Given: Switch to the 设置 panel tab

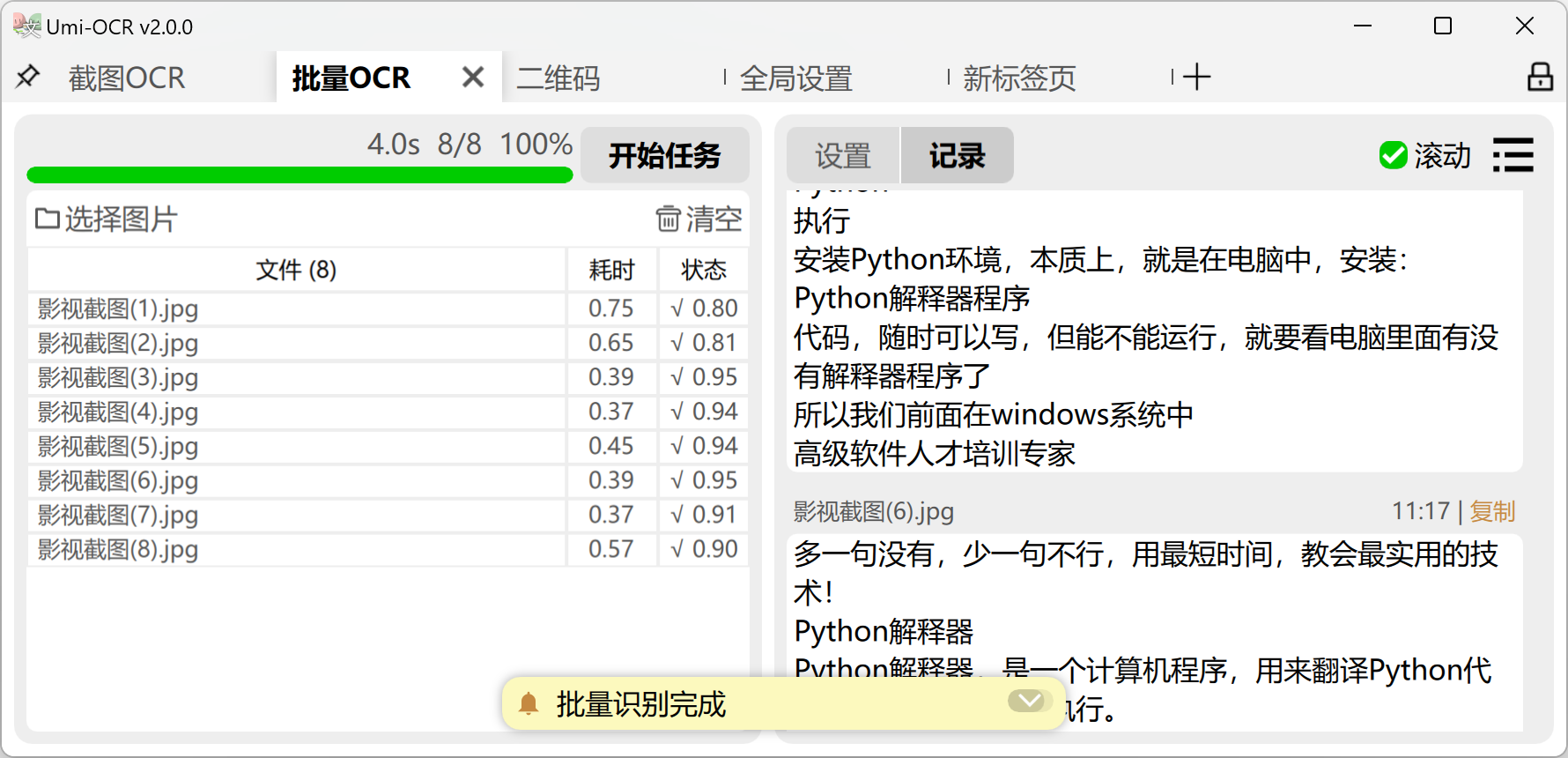Looking at the screenshot, I should click(842, 156).
